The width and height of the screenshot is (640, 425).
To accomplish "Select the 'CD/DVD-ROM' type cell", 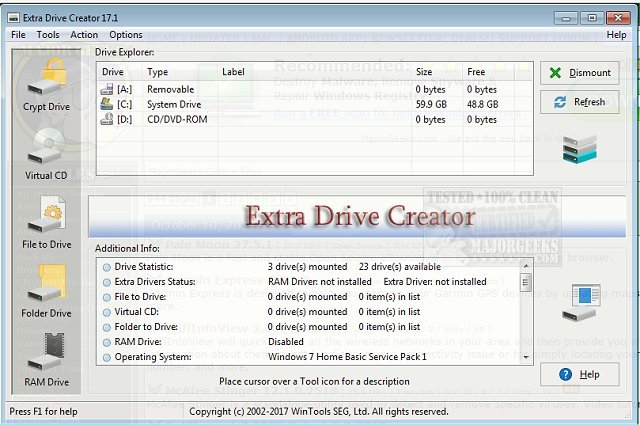I will point(177,119).
